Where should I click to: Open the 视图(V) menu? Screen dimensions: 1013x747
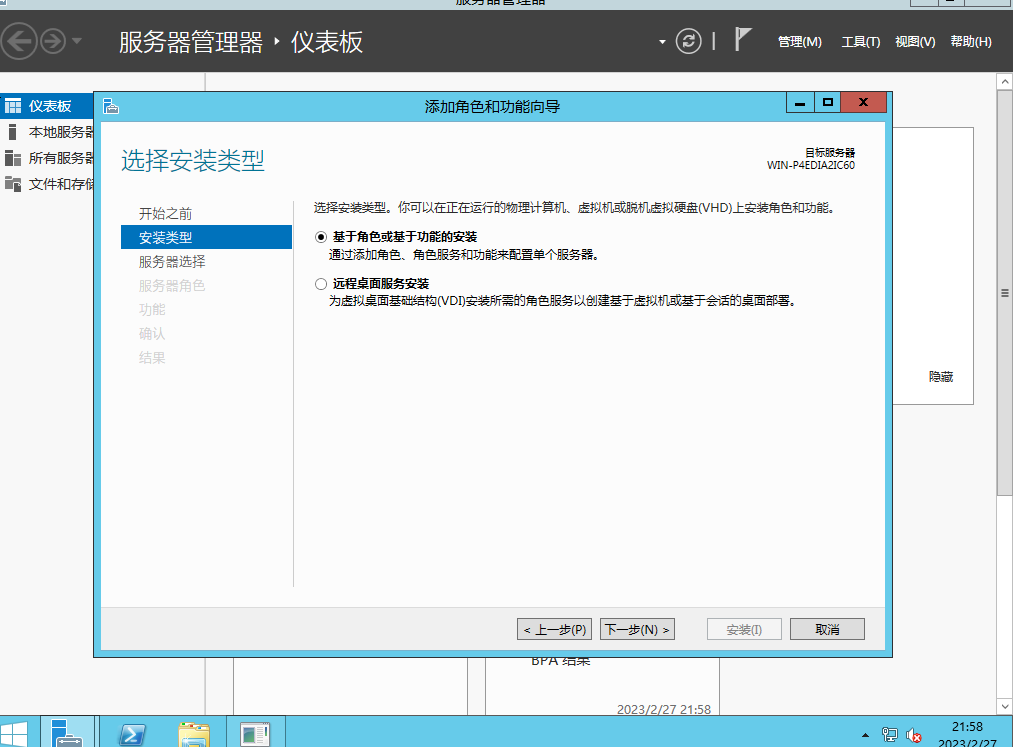[x=915, y=42]
